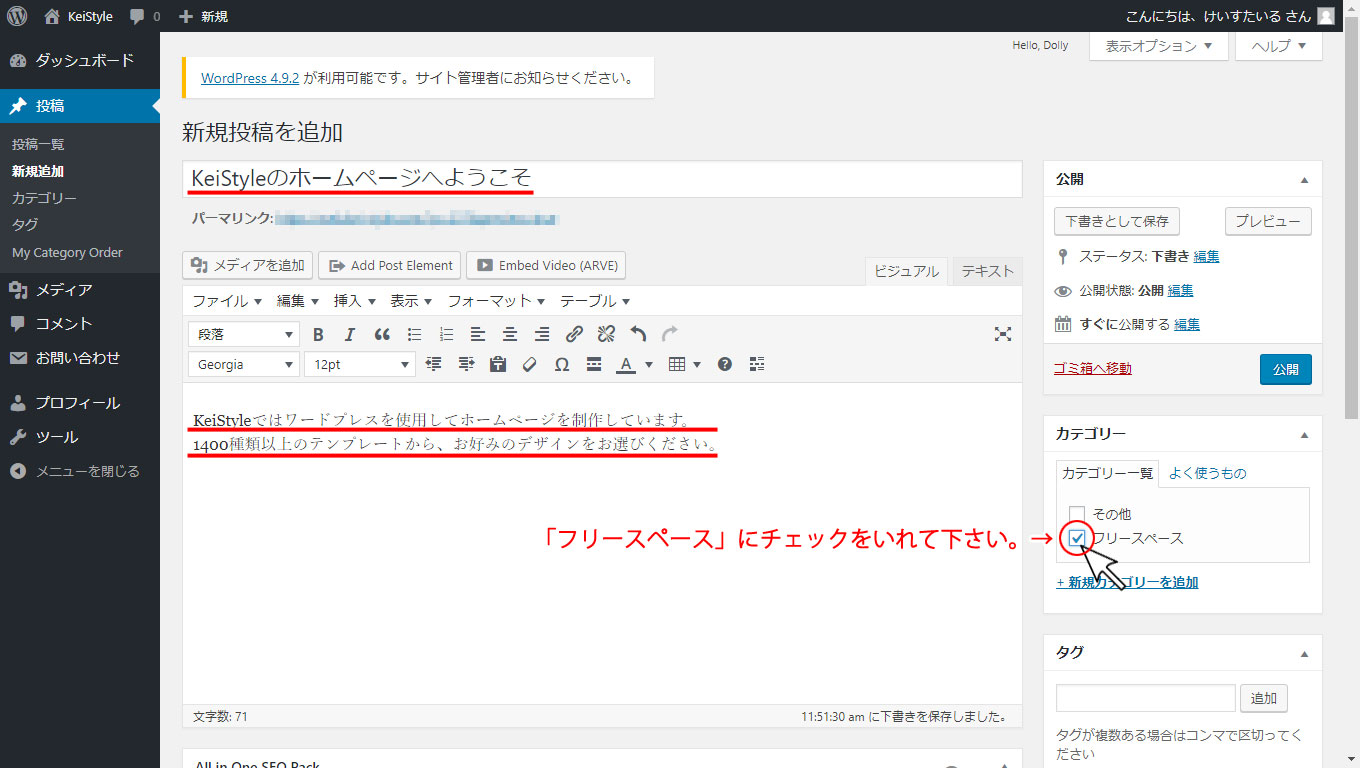1360x768 pixels.
Task: Insert special character with Omega icon
Action: click(x=562, y=365)
